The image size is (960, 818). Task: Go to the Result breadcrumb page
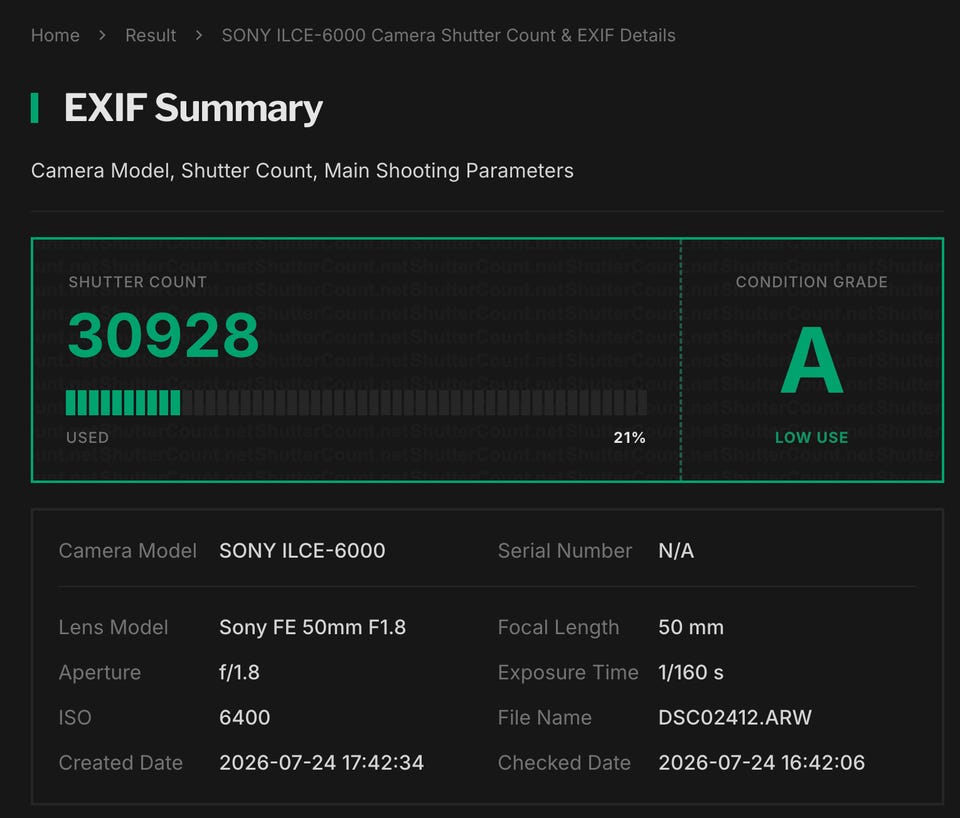tap(151, 36)
